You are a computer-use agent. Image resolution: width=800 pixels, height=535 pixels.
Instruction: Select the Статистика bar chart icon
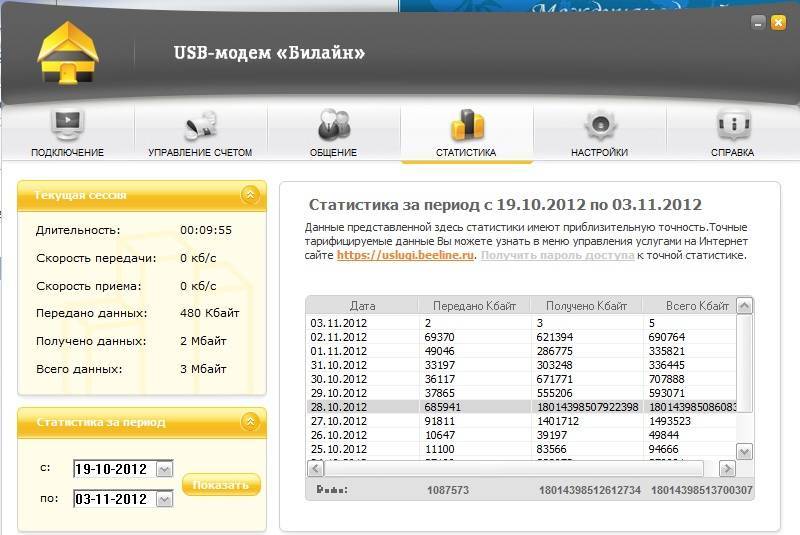point(467,125)
